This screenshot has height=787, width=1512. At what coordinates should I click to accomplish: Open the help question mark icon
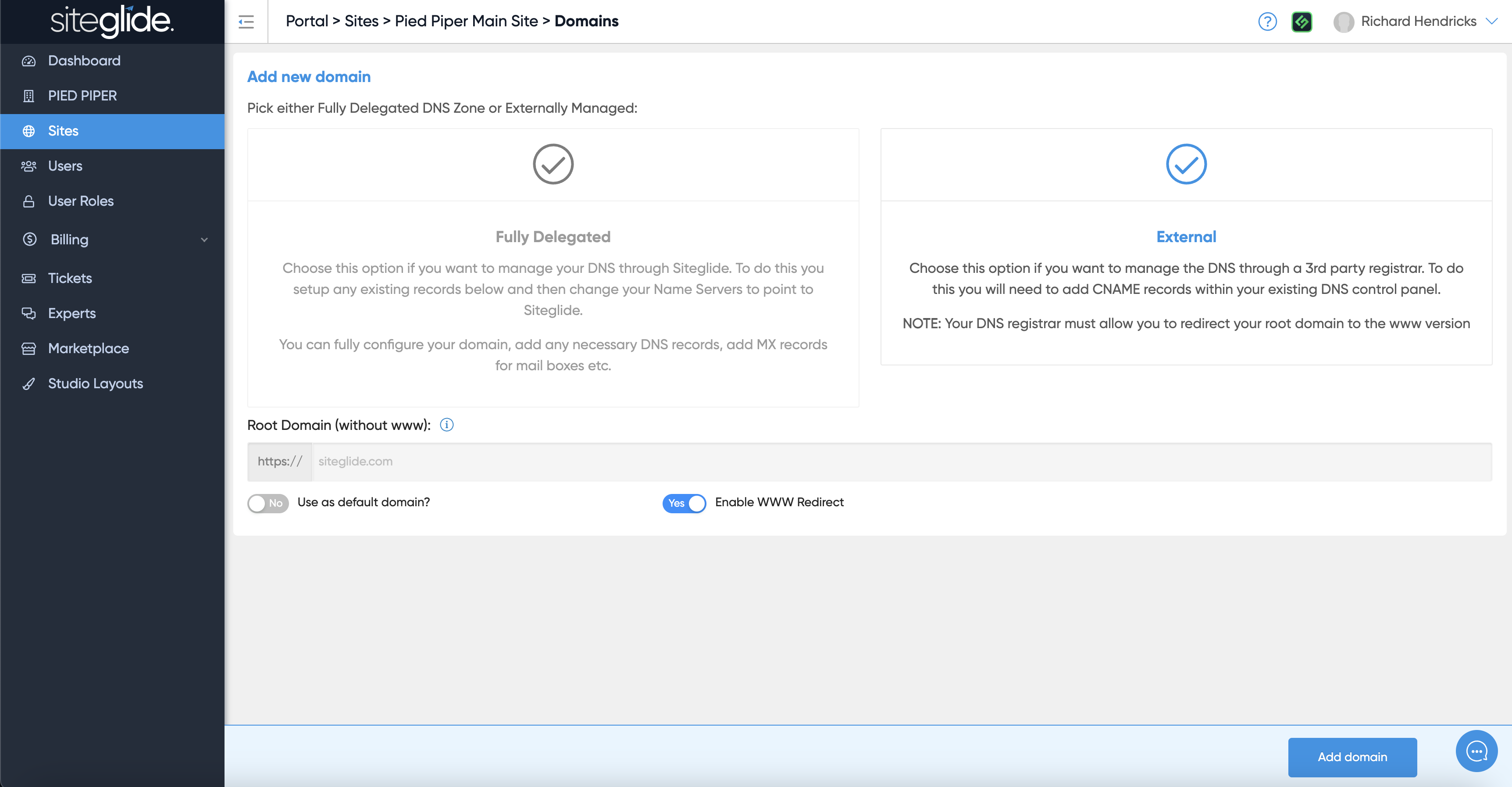pos(1267,22)
